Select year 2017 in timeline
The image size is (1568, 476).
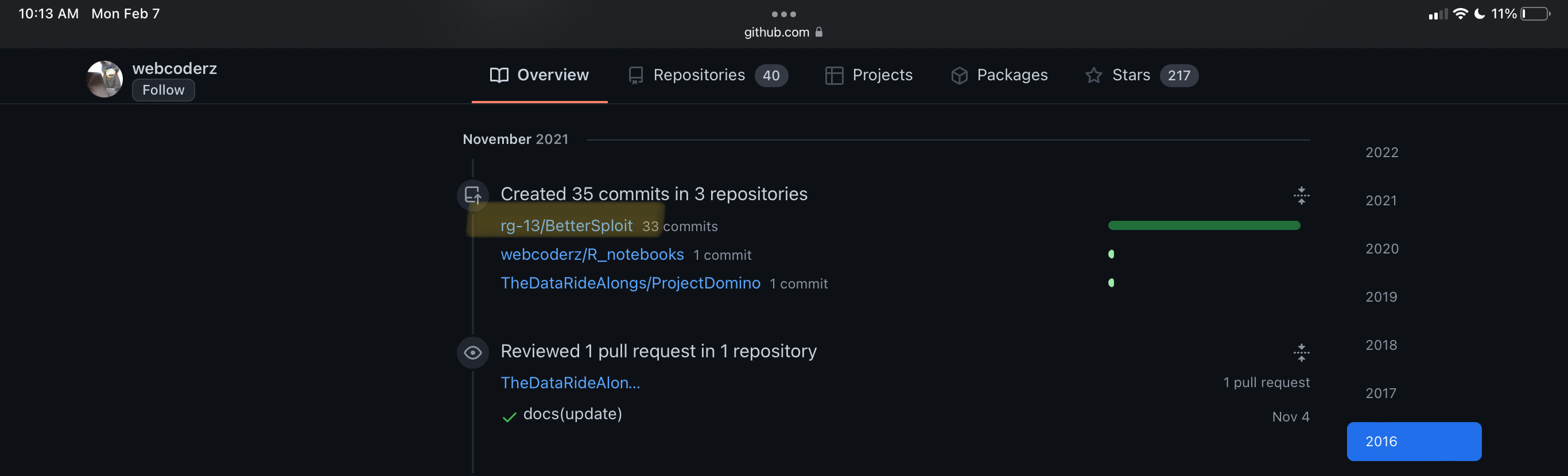[1380, 393]
